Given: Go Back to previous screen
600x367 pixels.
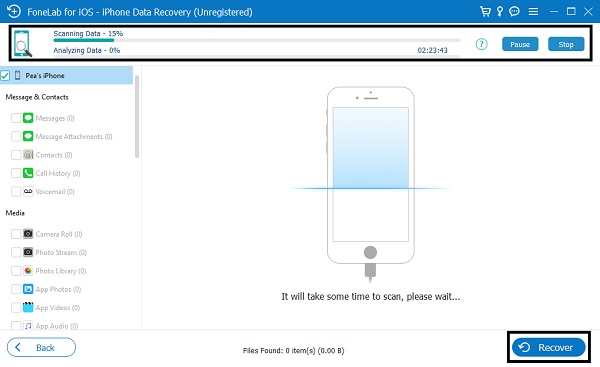Looking at the screenshot, I should click(41, 347).
